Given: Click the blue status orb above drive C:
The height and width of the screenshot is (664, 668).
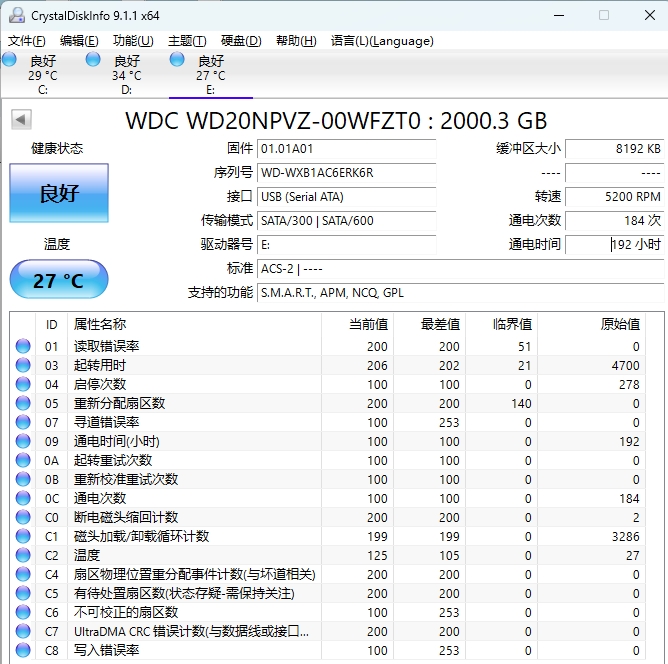Looking at the screenshot, I should point(9,59).
